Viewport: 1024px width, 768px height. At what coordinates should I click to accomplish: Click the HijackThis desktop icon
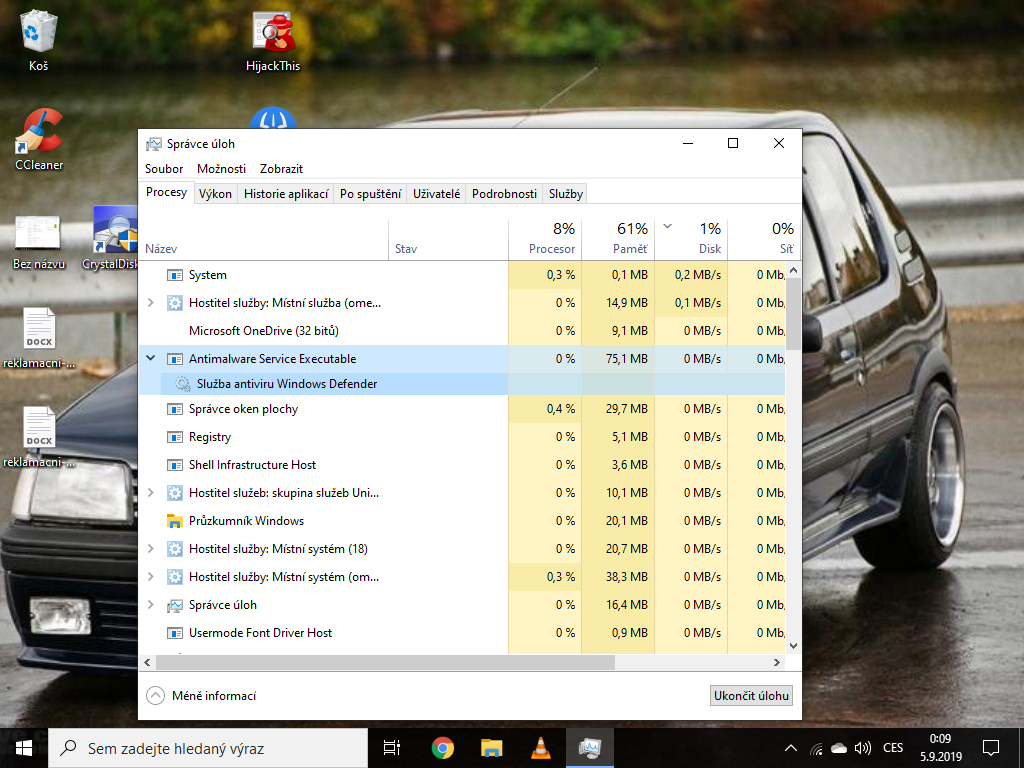pyautogui.click(x=272, y=40)
